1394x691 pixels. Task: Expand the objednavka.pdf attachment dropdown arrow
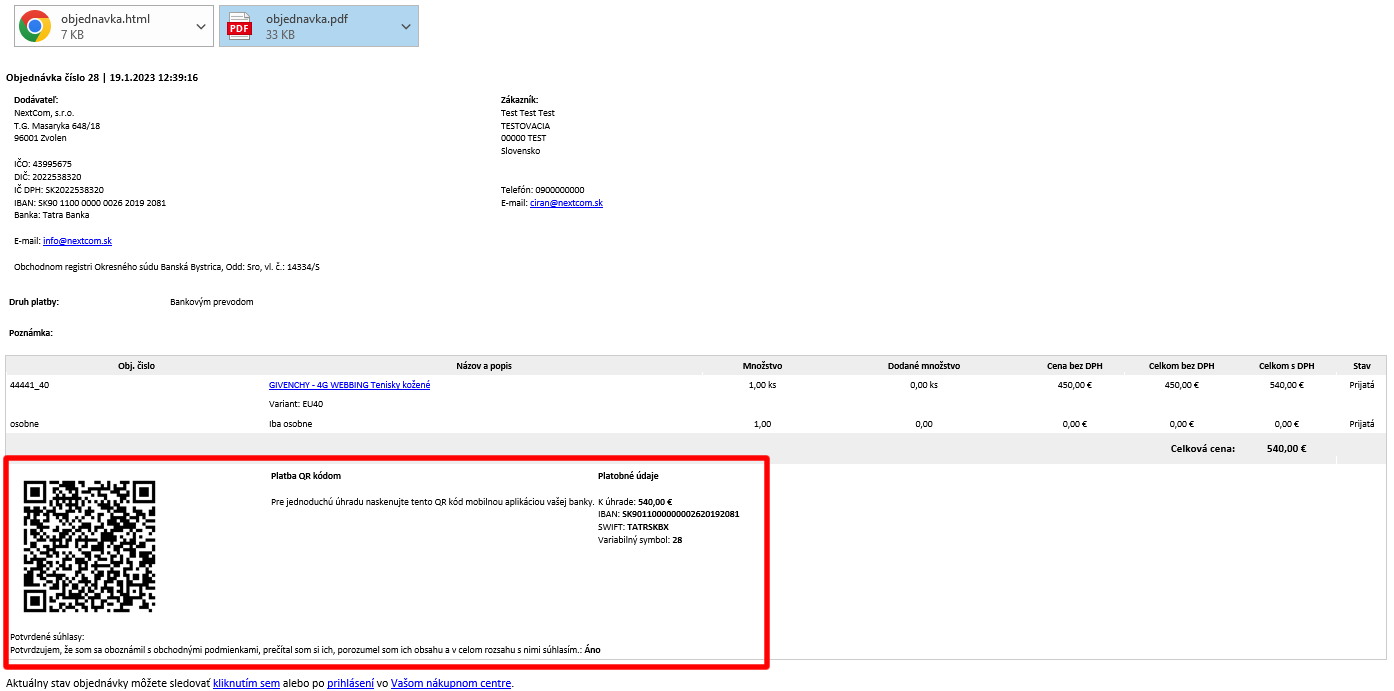click(x=405, y=26)
